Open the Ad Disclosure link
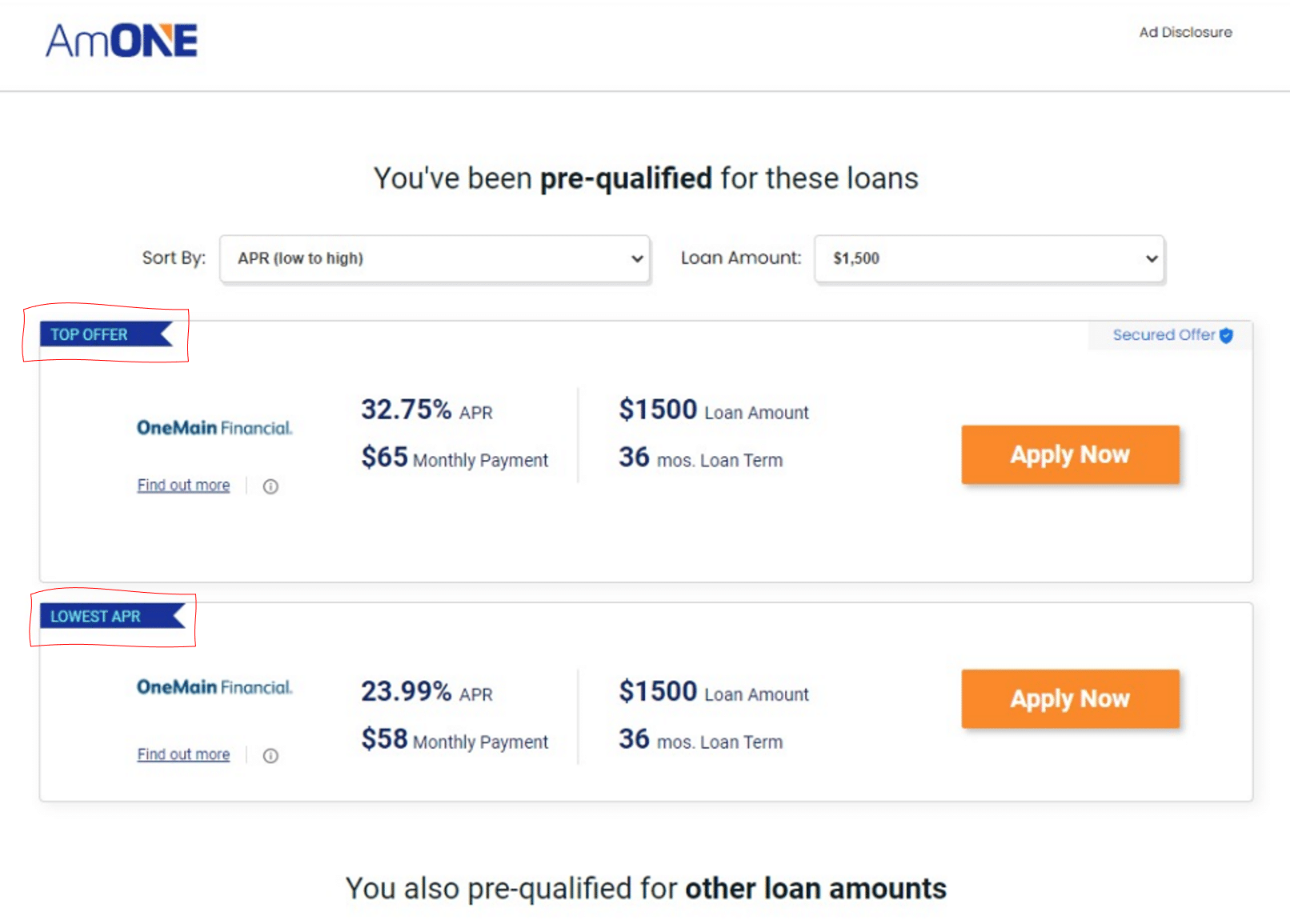 tap(1185, 32)
